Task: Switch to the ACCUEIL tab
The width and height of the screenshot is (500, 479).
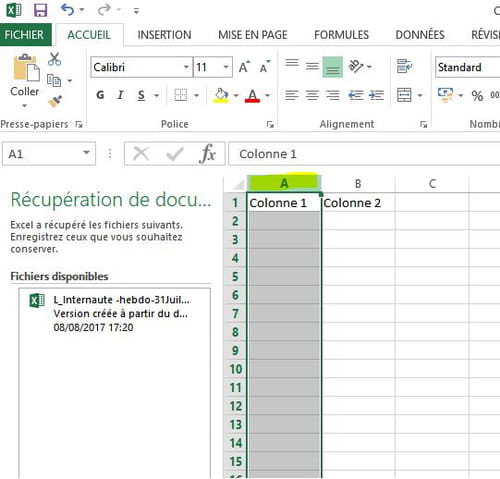Action: (x=89, y=35)
